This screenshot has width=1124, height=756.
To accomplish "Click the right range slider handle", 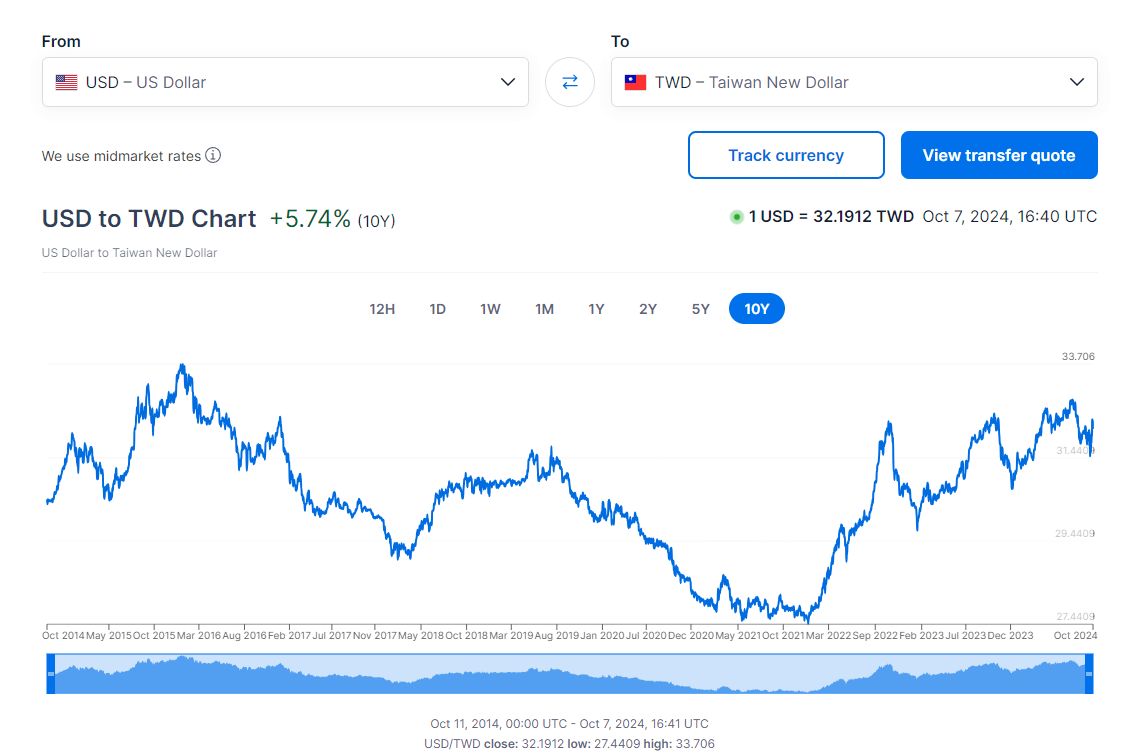I will coord(1089,673).
